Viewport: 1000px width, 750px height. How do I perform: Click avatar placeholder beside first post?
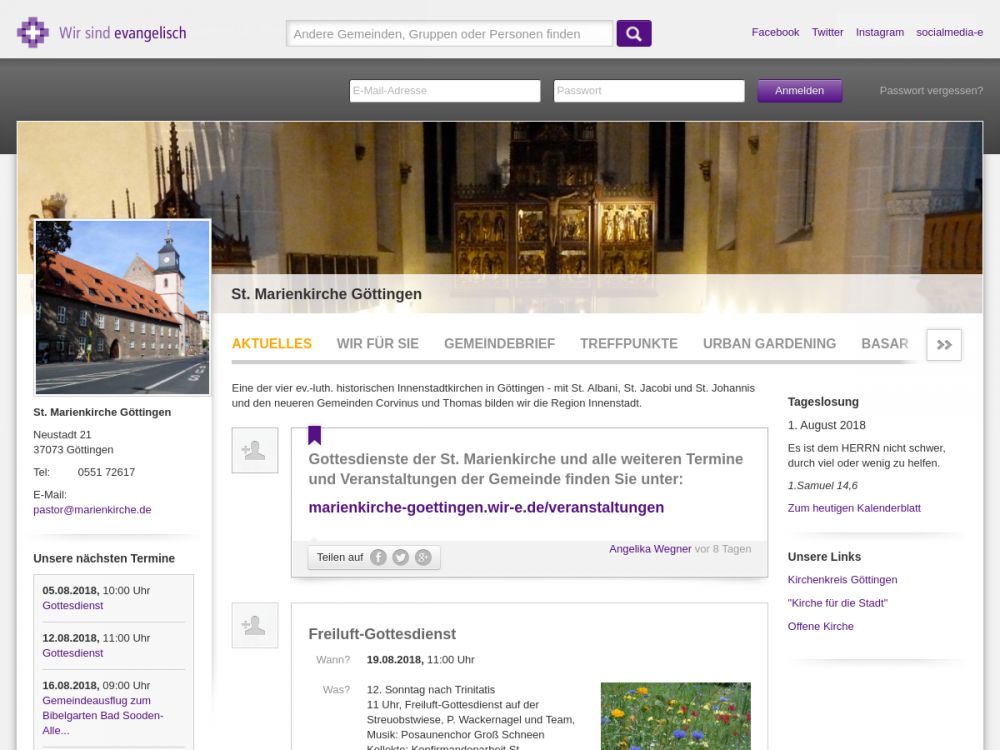click(254, 451)
